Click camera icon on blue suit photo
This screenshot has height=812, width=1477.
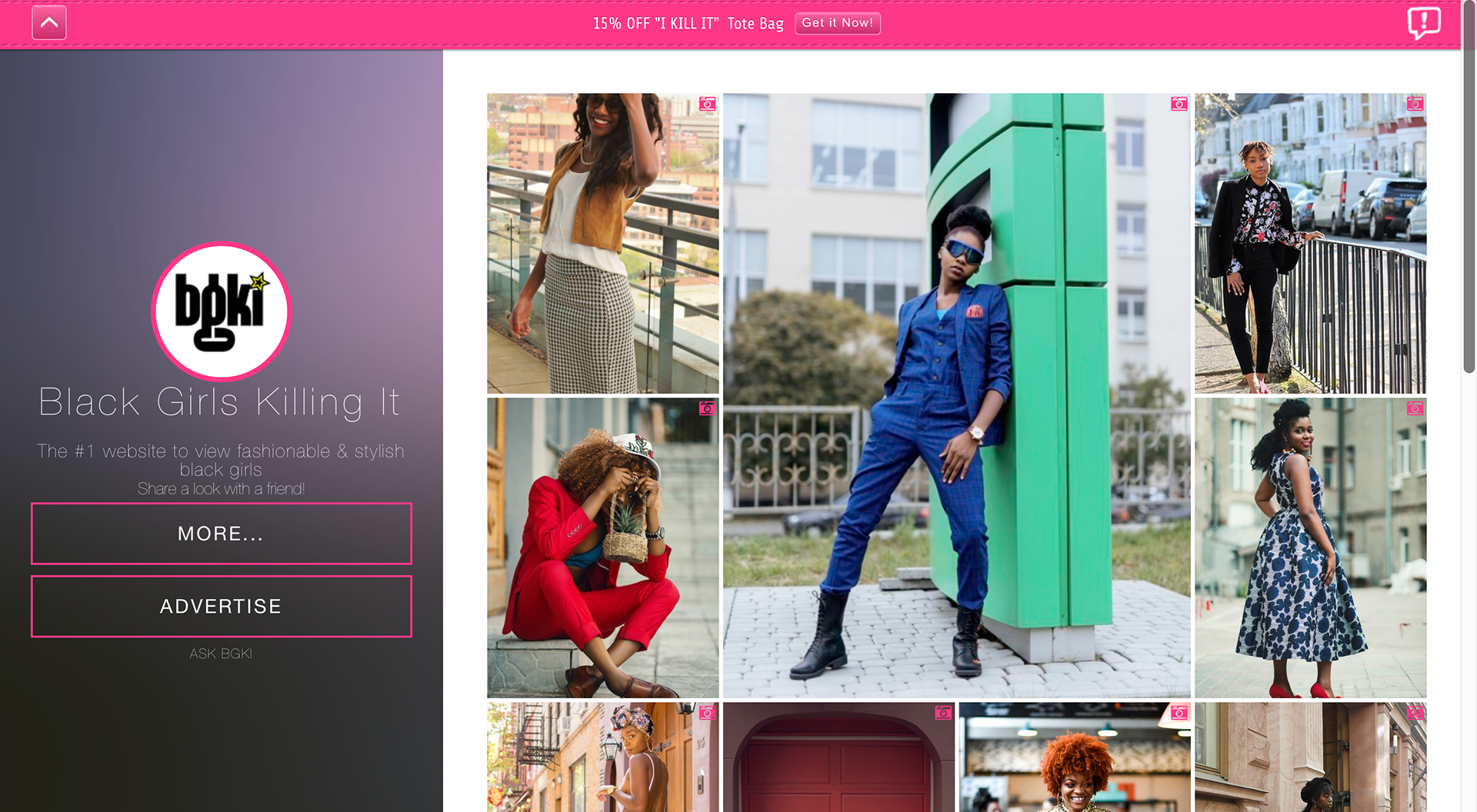(x=1179, y=104)
